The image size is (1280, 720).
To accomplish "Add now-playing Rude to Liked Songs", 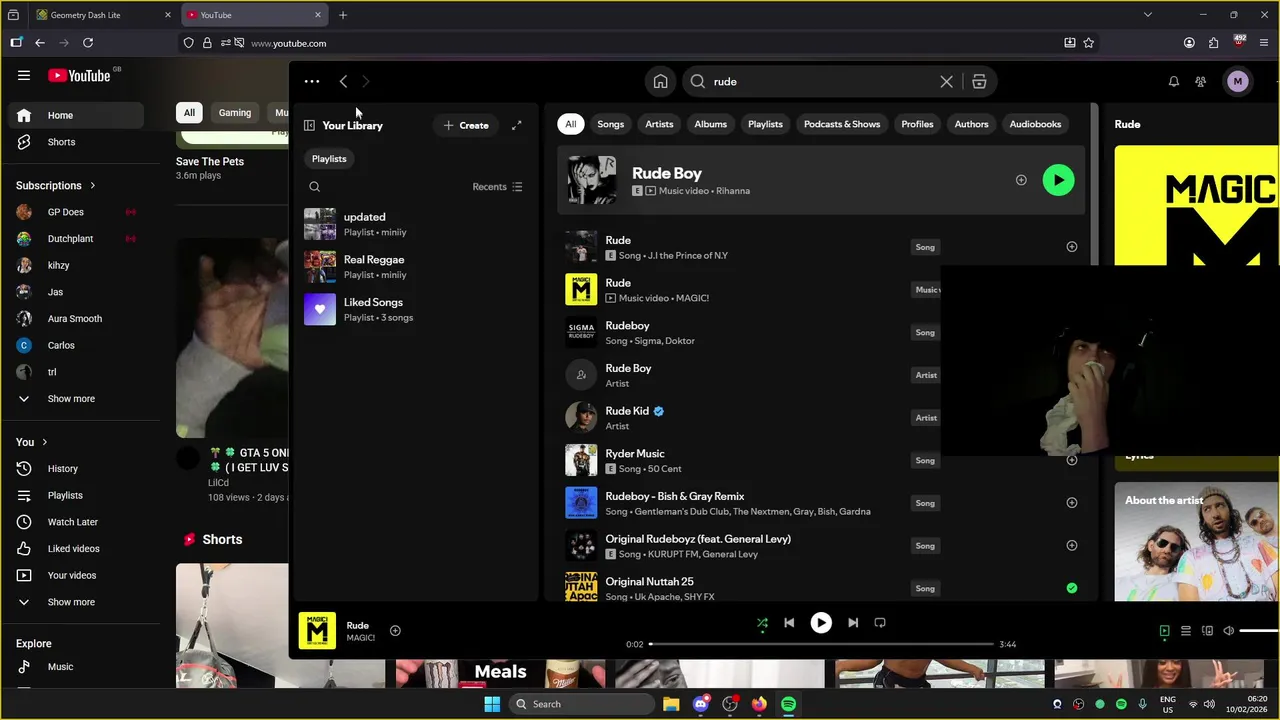I will point(395,631).
